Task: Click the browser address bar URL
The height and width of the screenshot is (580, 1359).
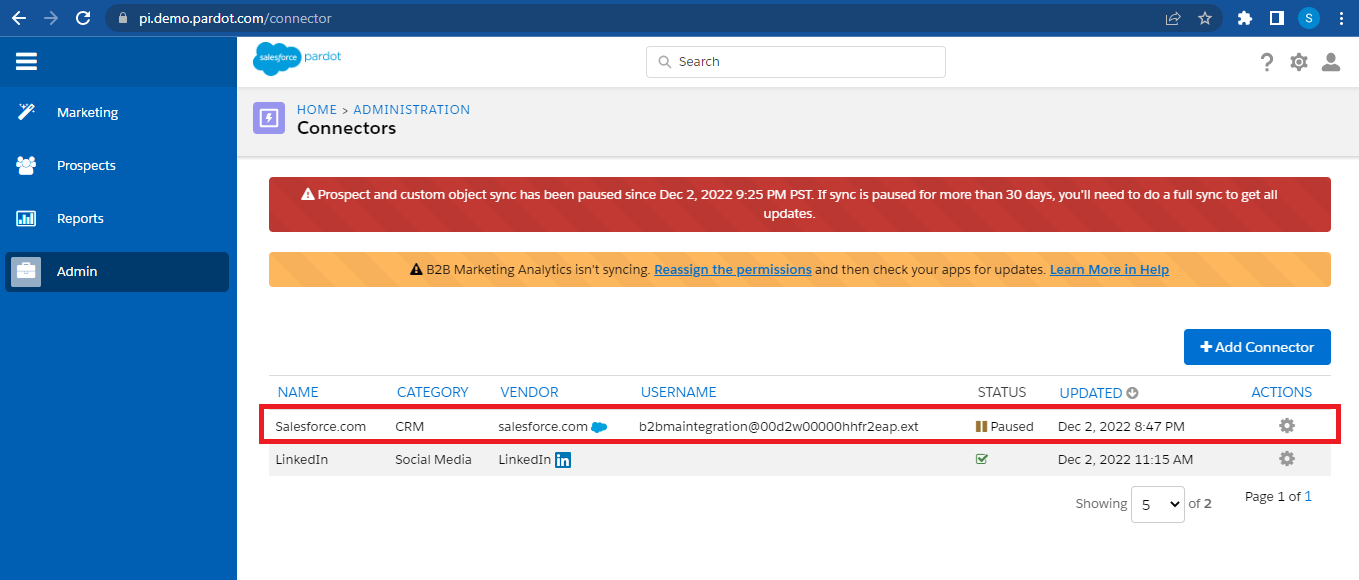Action: [235, 18]
